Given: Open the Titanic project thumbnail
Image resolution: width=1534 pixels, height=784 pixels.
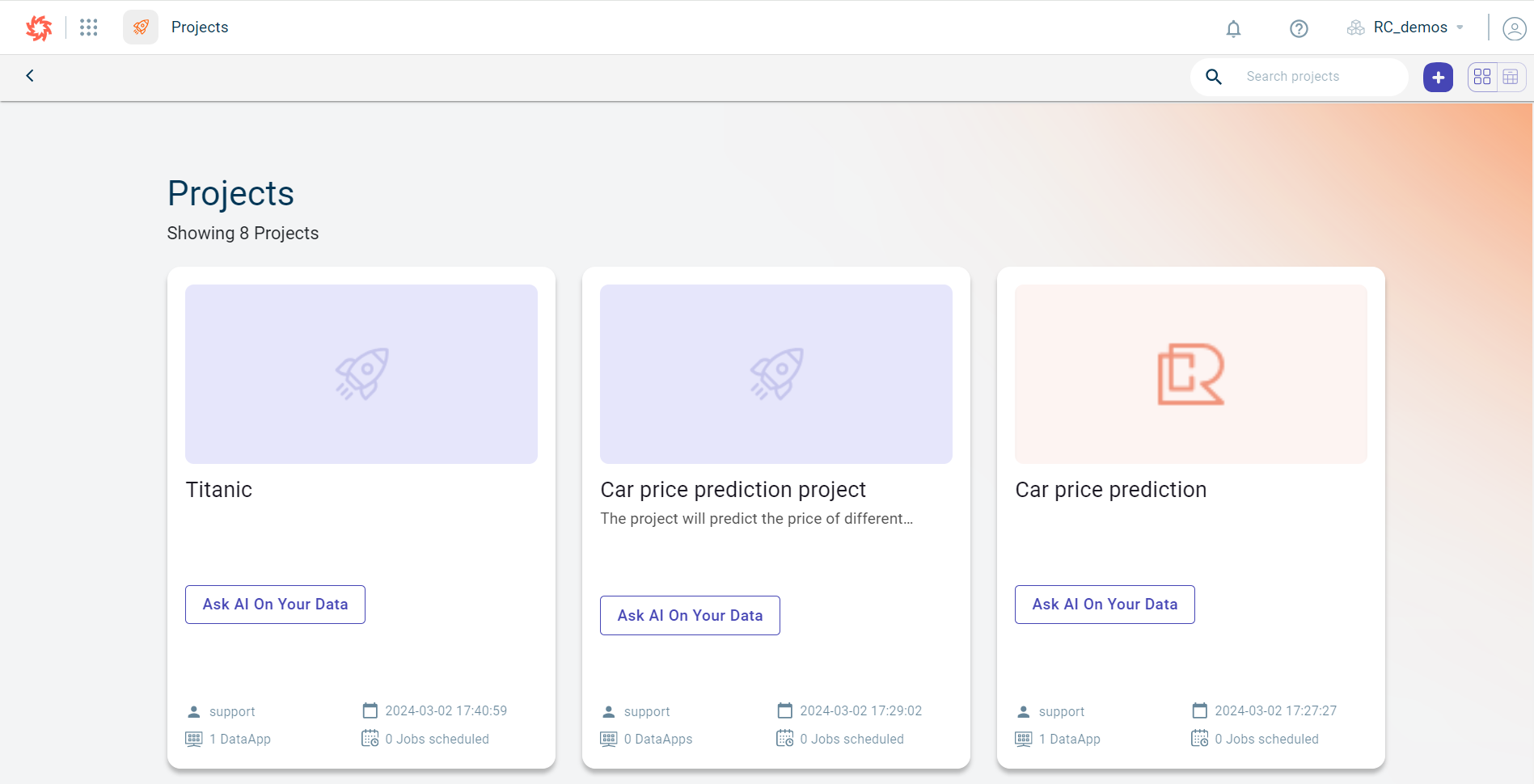Looking at the screenshot, I should 361,374.
